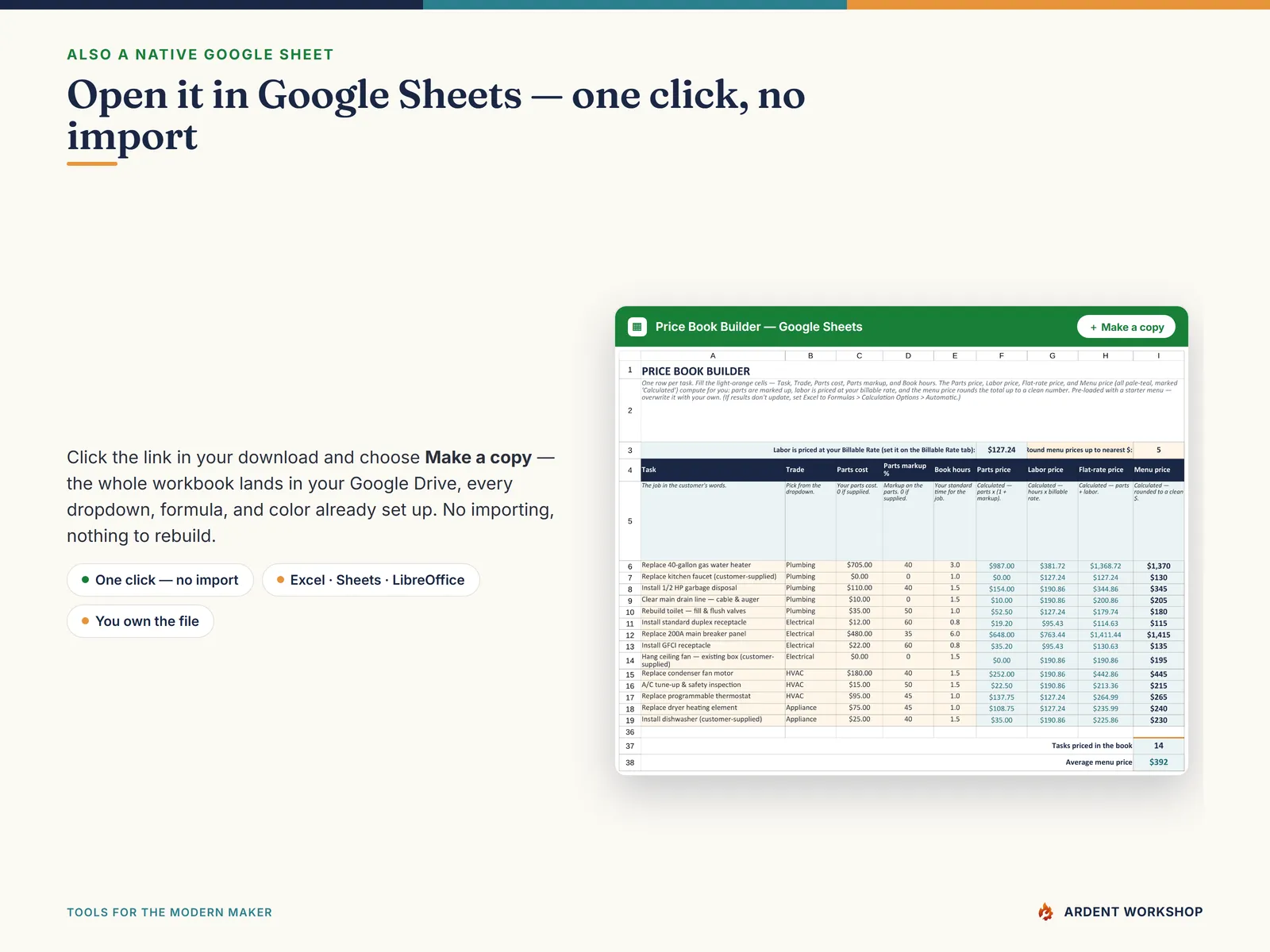
Task: Click 'Replace 40-gallon gas water heater' task cell
Action: 713,566
